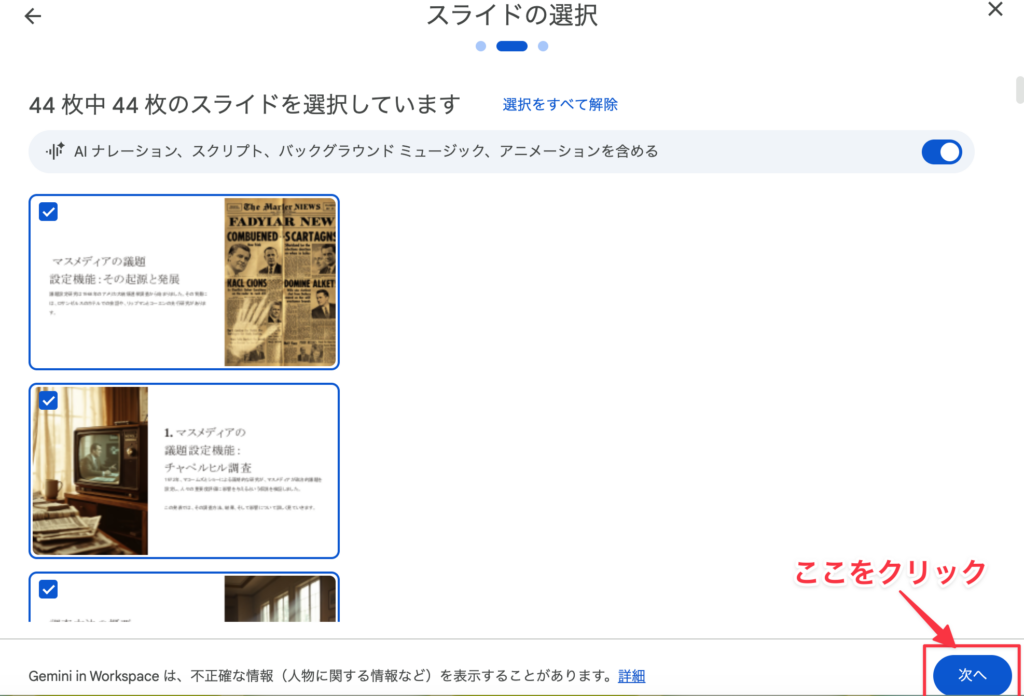Screen dimensions: 1024x696
Task: Uncheck the third slide checkbox with window image
Action: click(48, 589)
